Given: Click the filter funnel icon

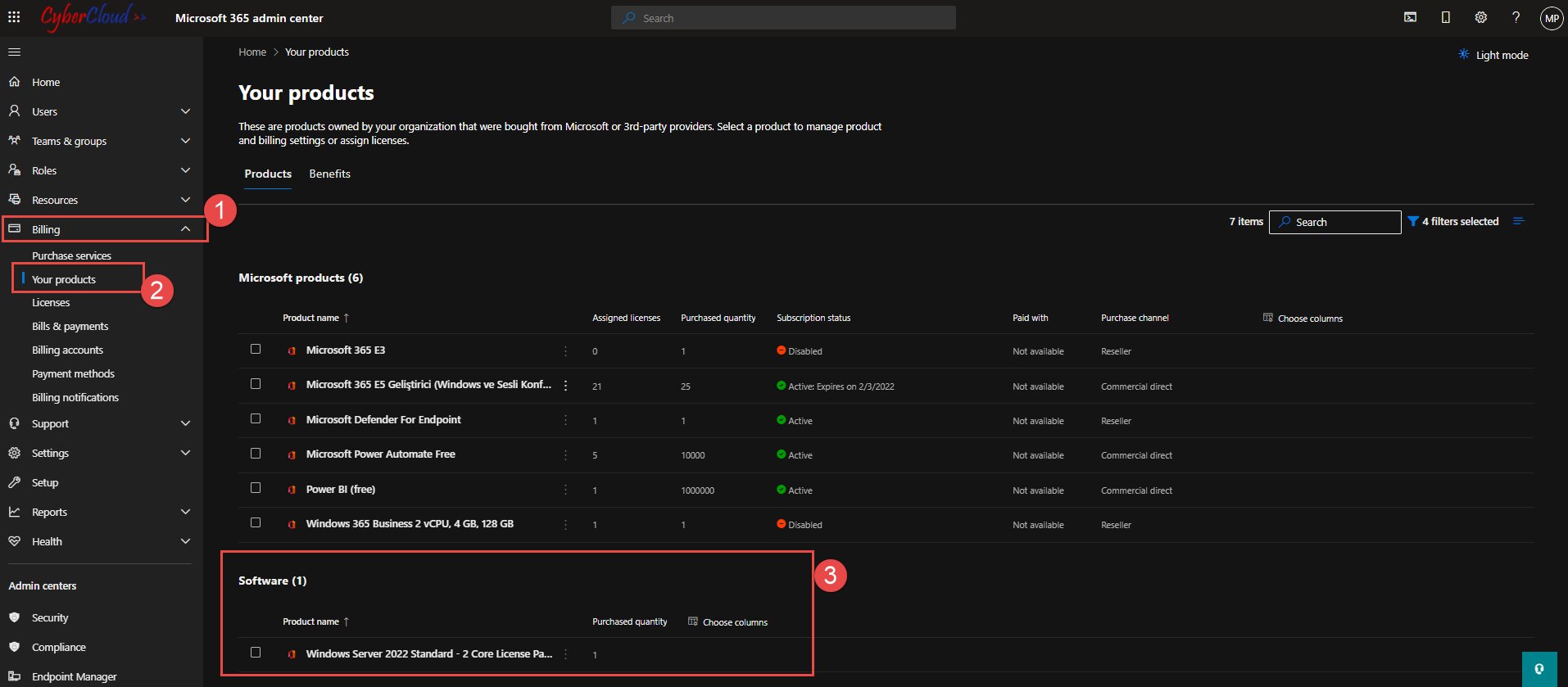Looking at the screenshot, I should [x=1413, y=221].
